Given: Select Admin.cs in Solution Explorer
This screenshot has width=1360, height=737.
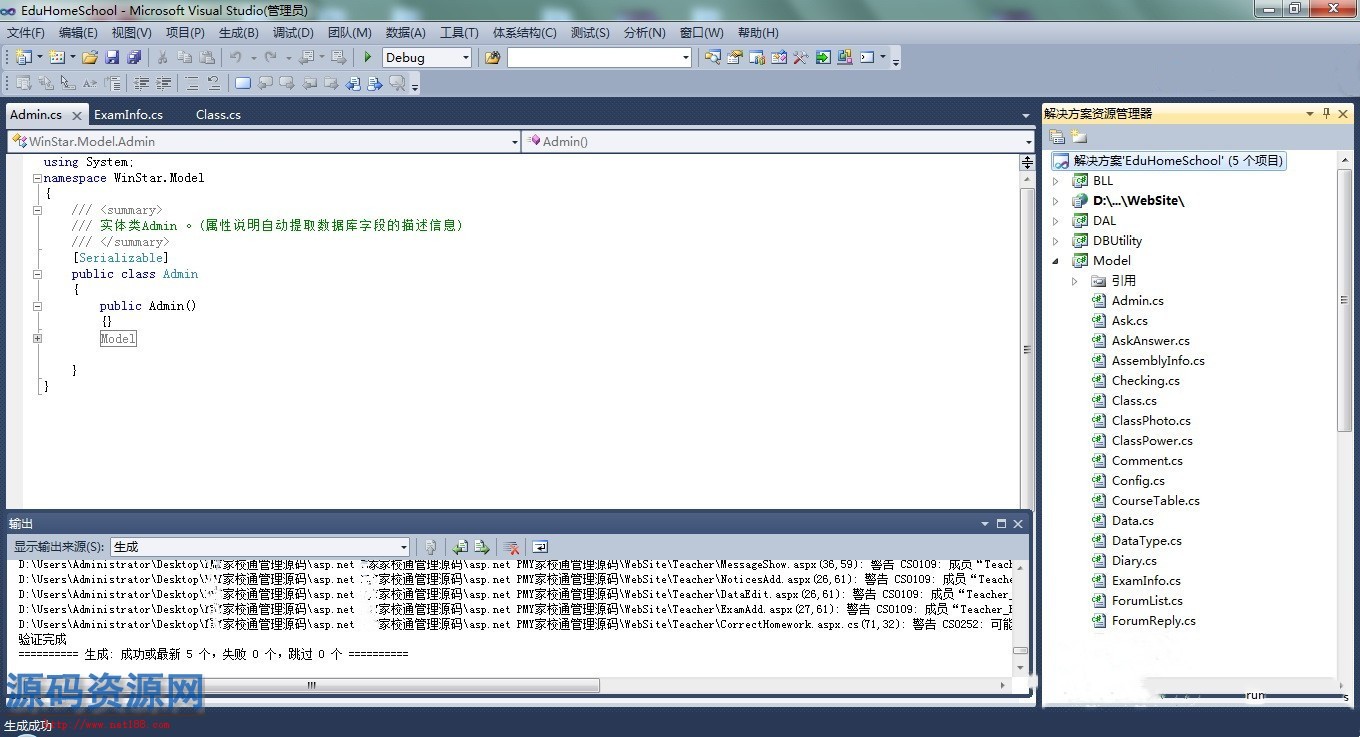Looking at the screenshot, I should (x=1137, y=301).
